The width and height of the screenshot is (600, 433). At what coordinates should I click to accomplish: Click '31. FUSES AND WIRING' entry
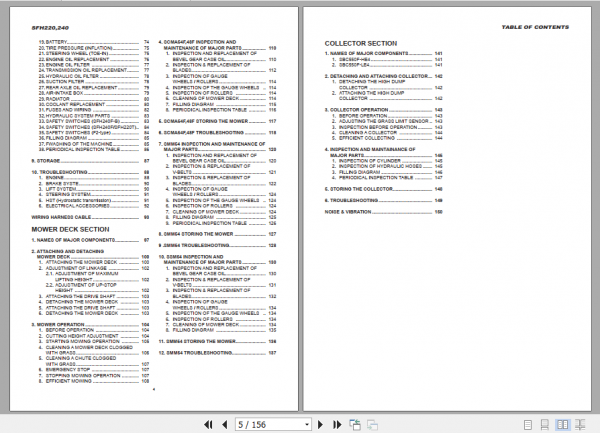(x=92, y=110)
